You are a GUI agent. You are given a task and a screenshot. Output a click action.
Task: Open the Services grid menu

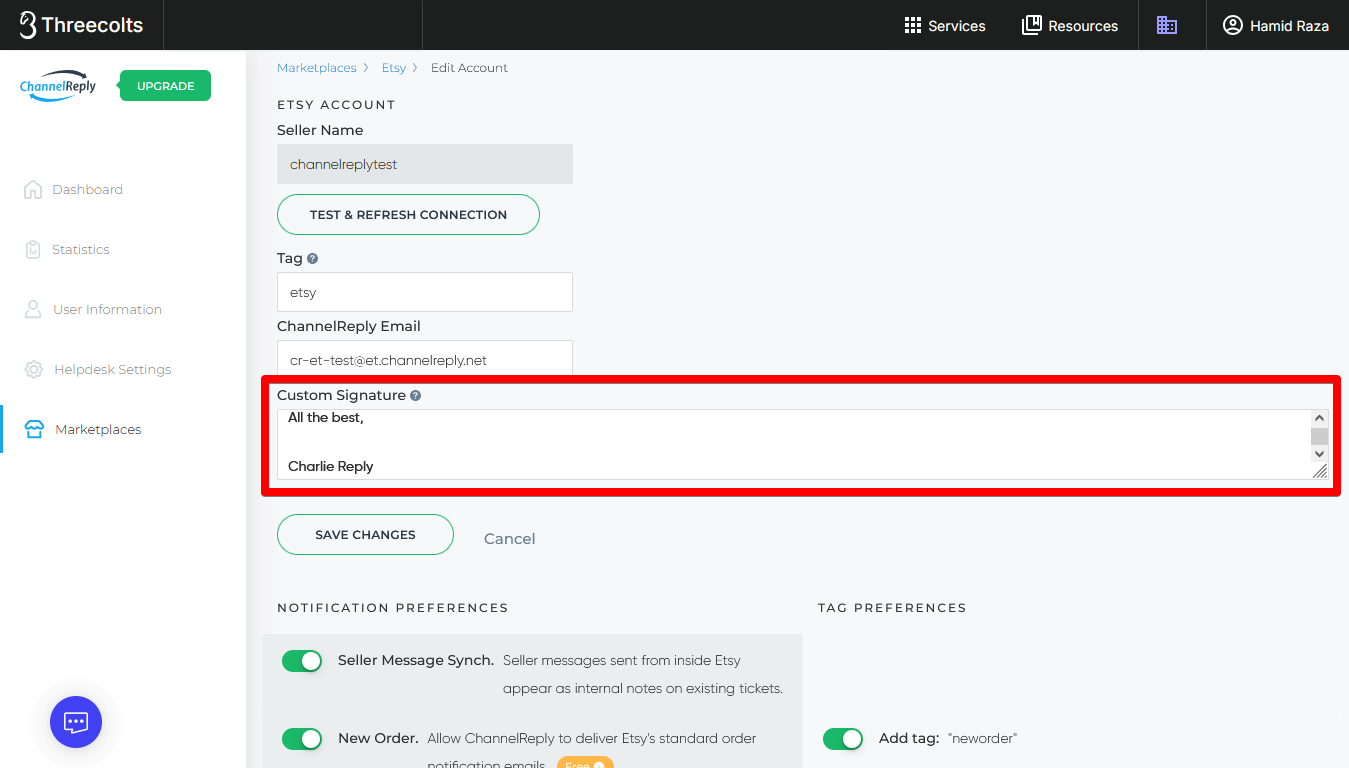pos(945,26)
